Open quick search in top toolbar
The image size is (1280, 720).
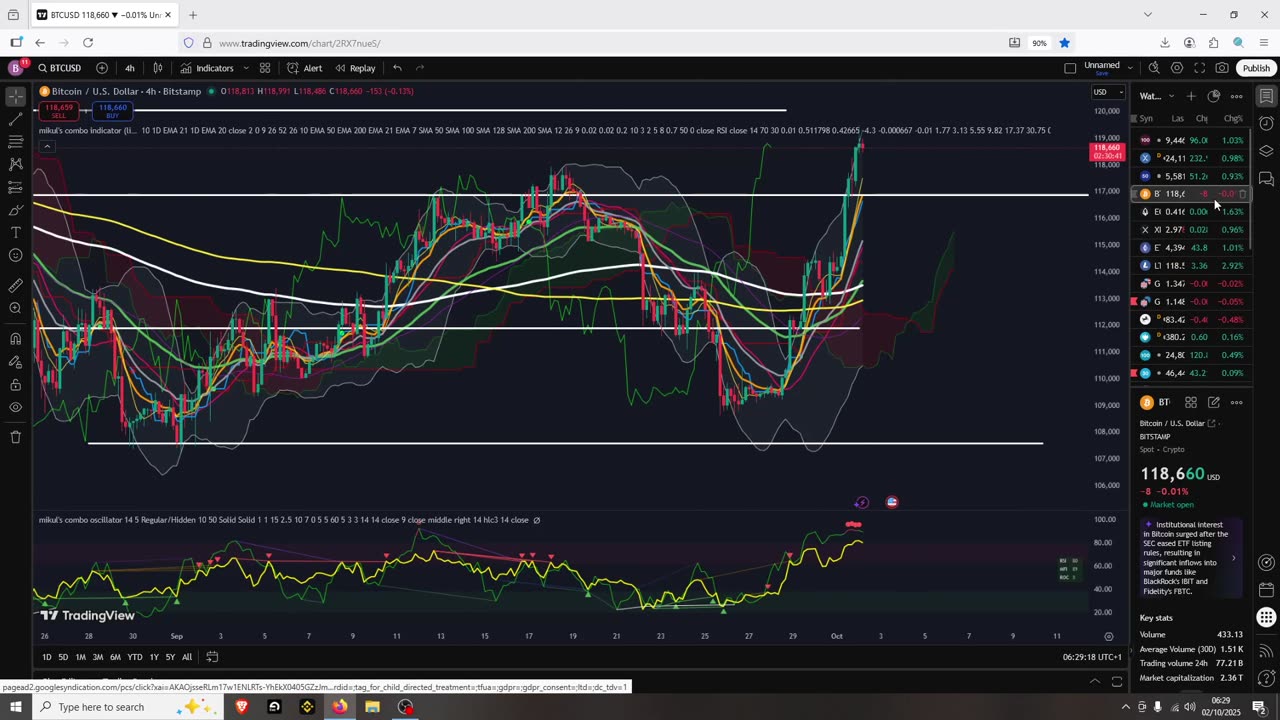coord(1154,68)
